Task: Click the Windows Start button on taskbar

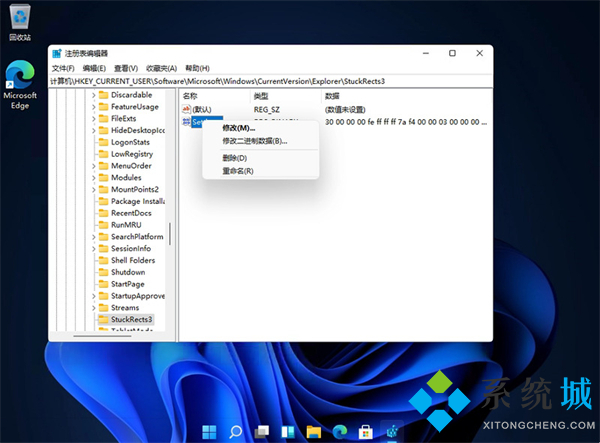Action: [209, 432]
